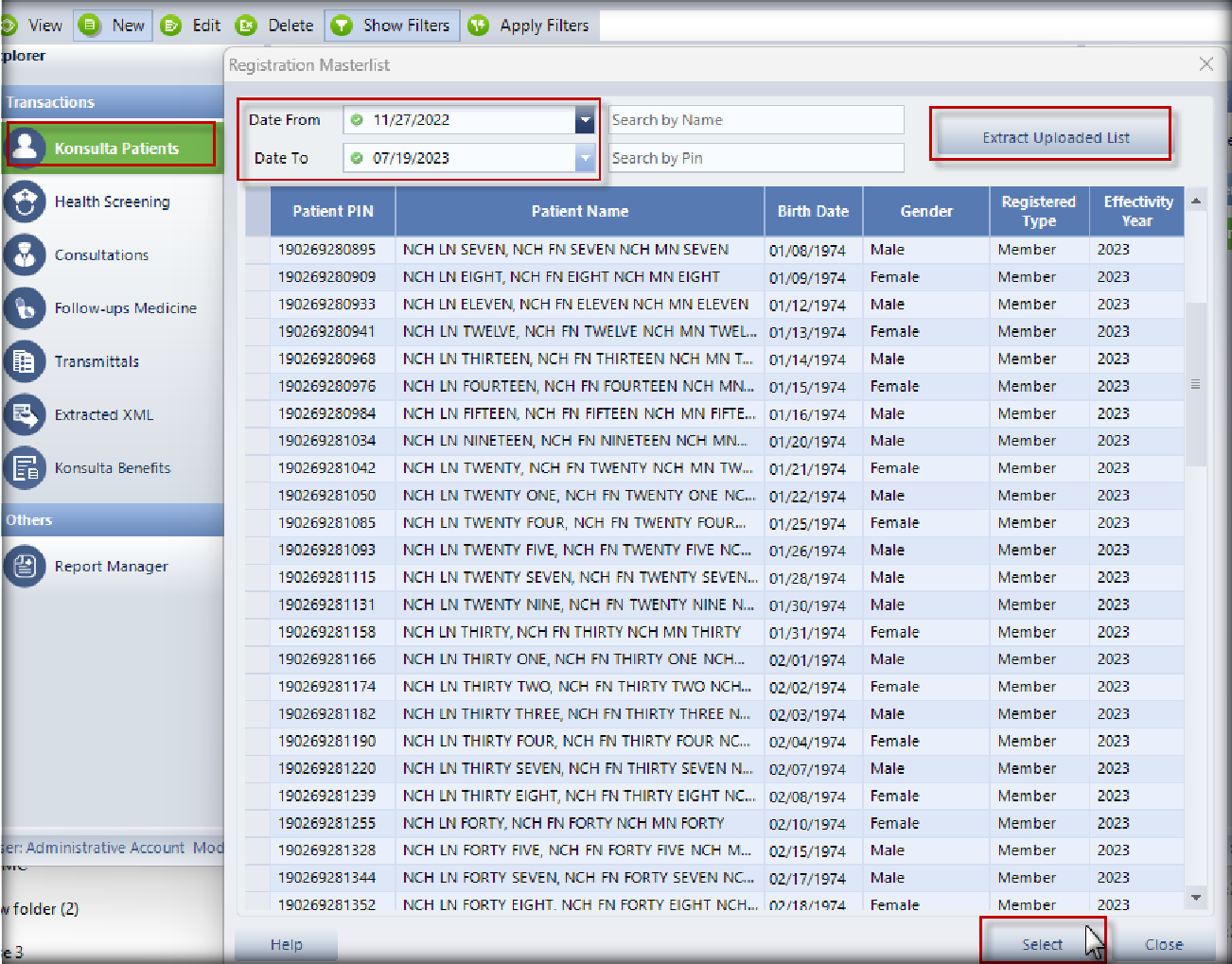The height and width of the screenshot is (964, 1232).
Task: Click the Select button
Action: coord(1041,944)
